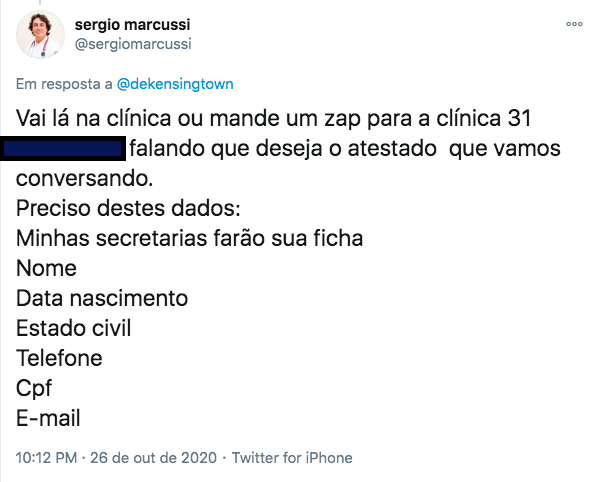Click the 'Telefone' line in the tweet
This screenshot has width=599, height=482.
coord(59,358)
